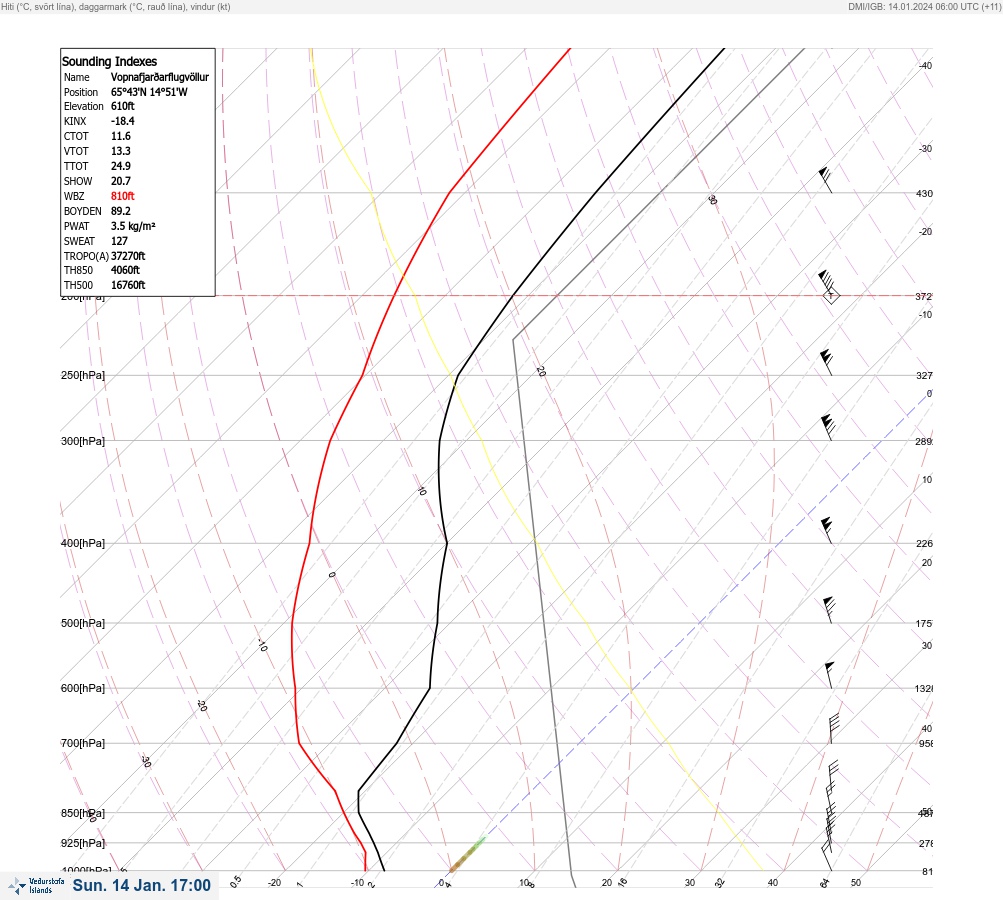Click the wind barb at the 300 hPa level

click(827, 427)
